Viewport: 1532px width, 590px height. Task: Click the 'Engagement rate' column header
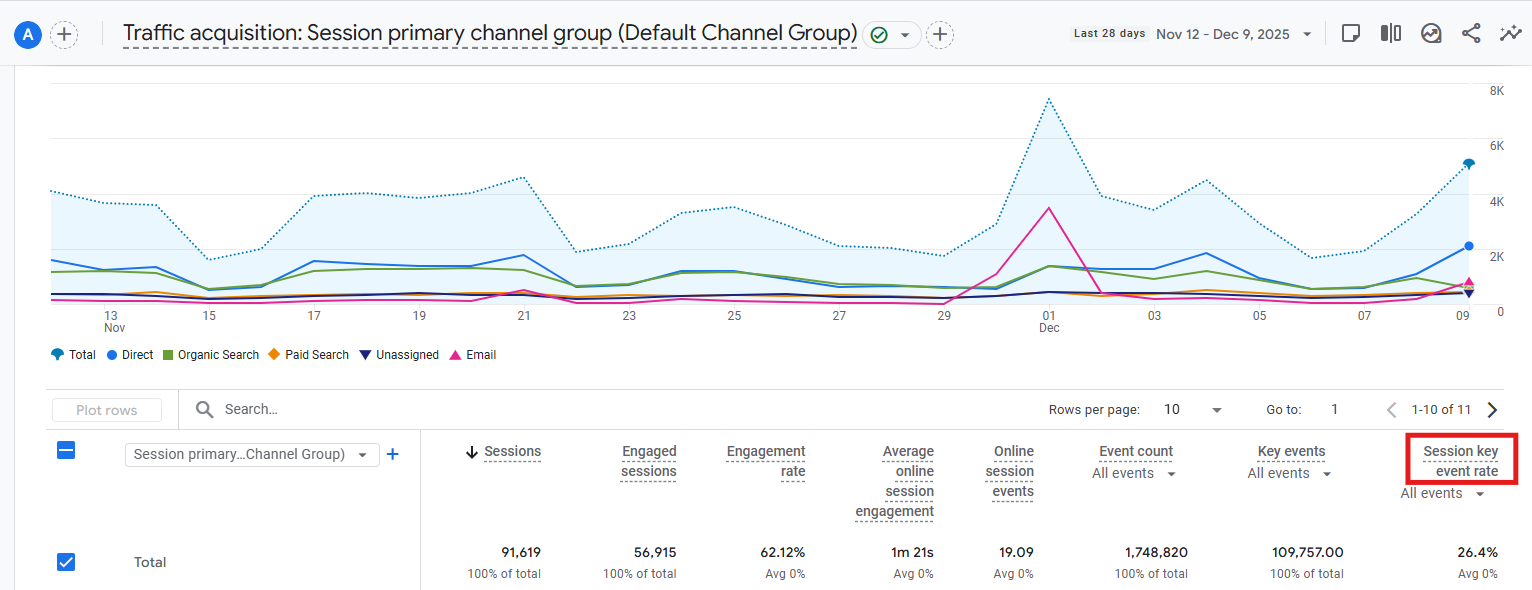(x=766, y=461)
